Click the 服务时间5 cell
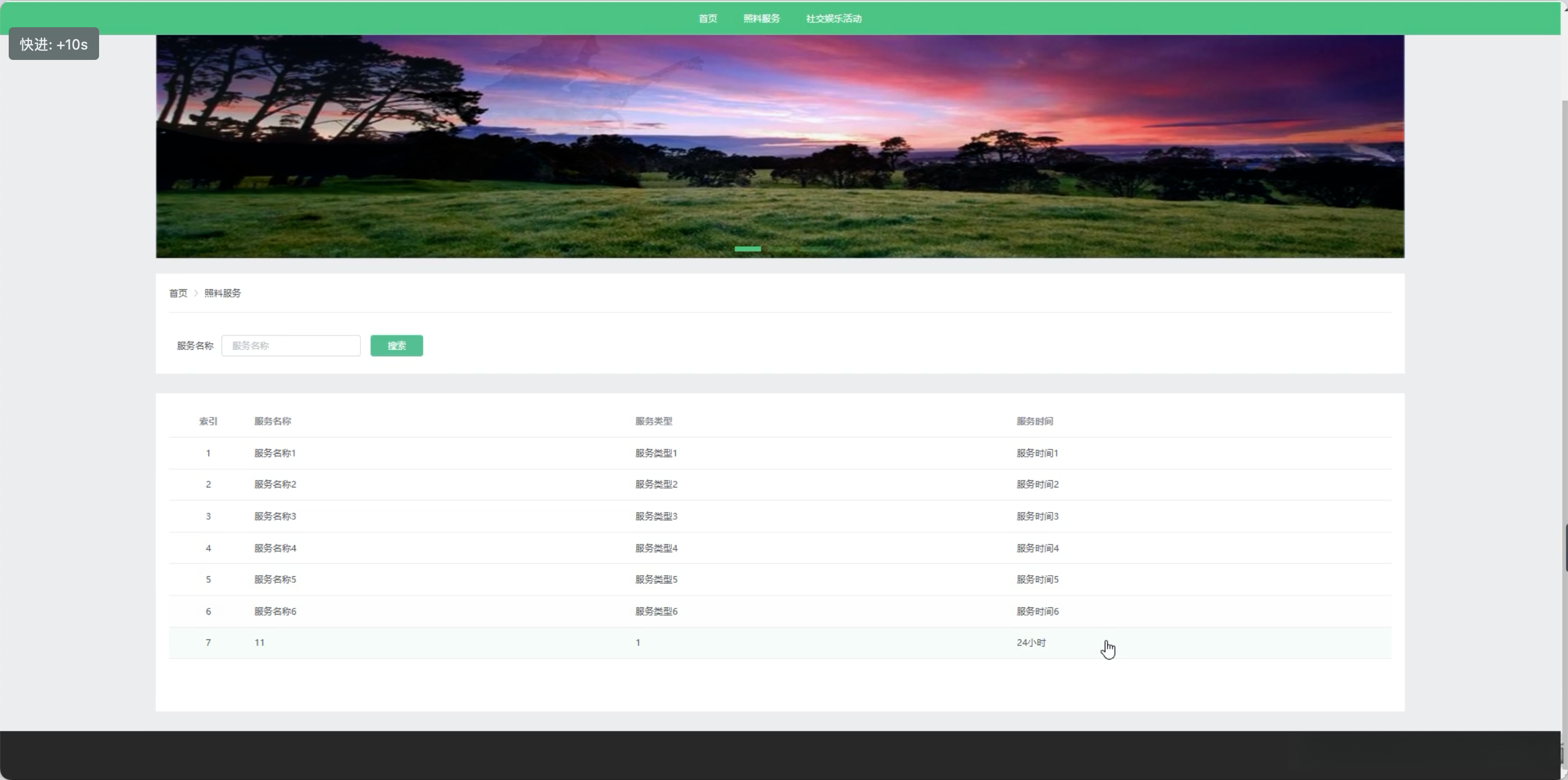Image resolution: width=1568 pixels, height=780 pixels. coord(1037,580)
